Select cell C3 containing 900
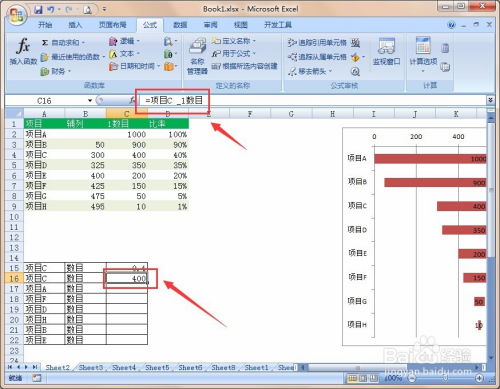This screenshot has width=500, height=389. 127,145
